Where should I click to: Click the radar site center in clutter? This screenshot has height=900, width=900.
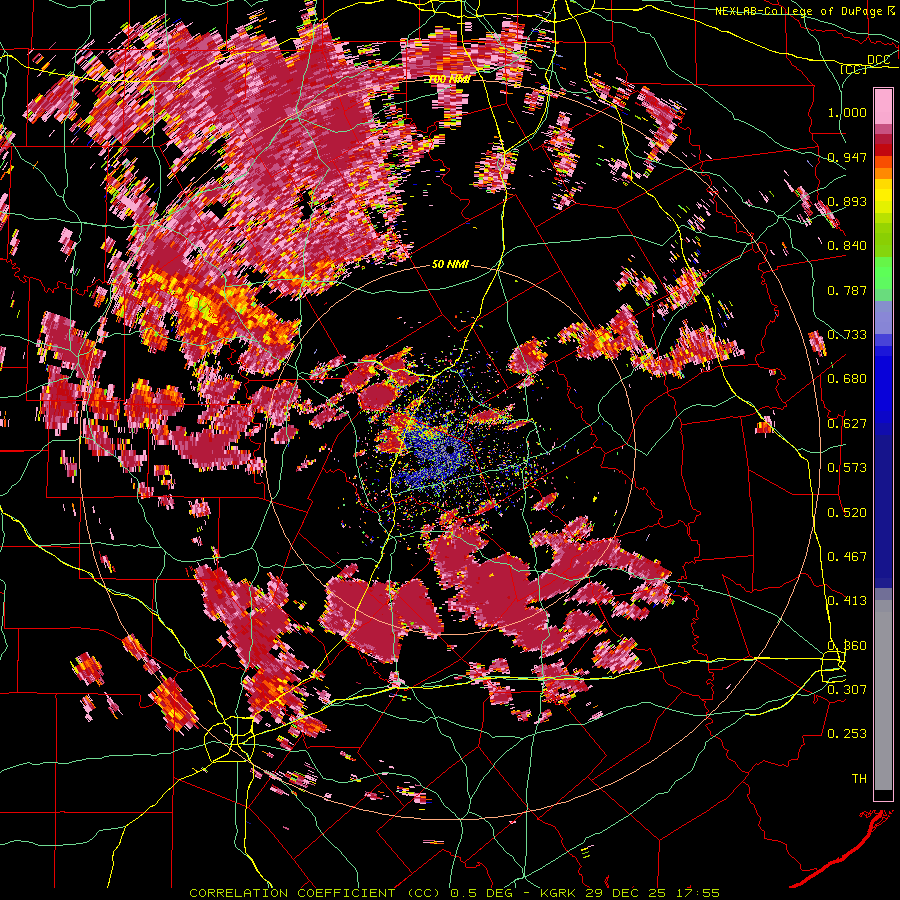[x=450, y=450]
